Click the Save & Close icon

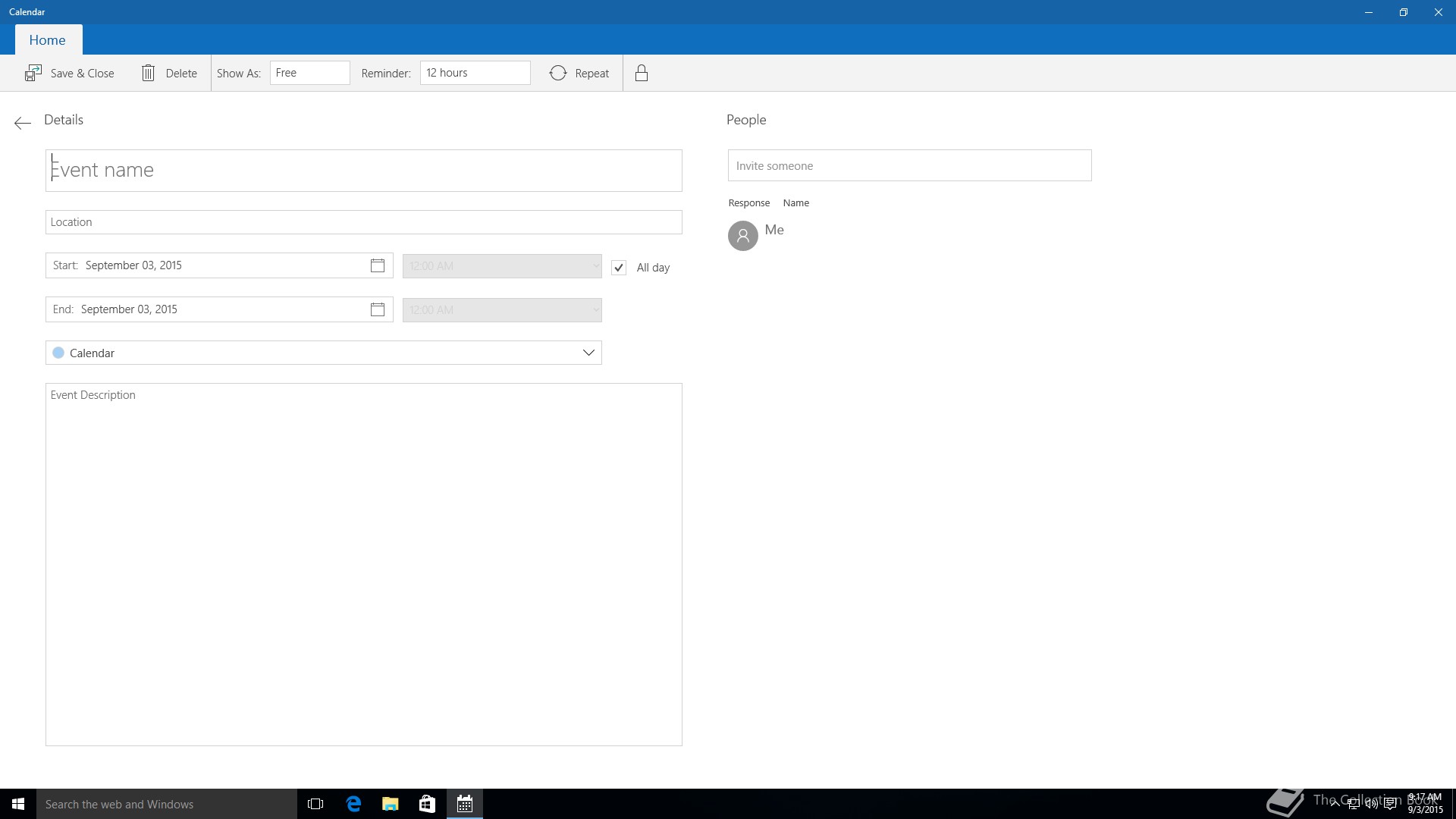[x=33, y=73]
